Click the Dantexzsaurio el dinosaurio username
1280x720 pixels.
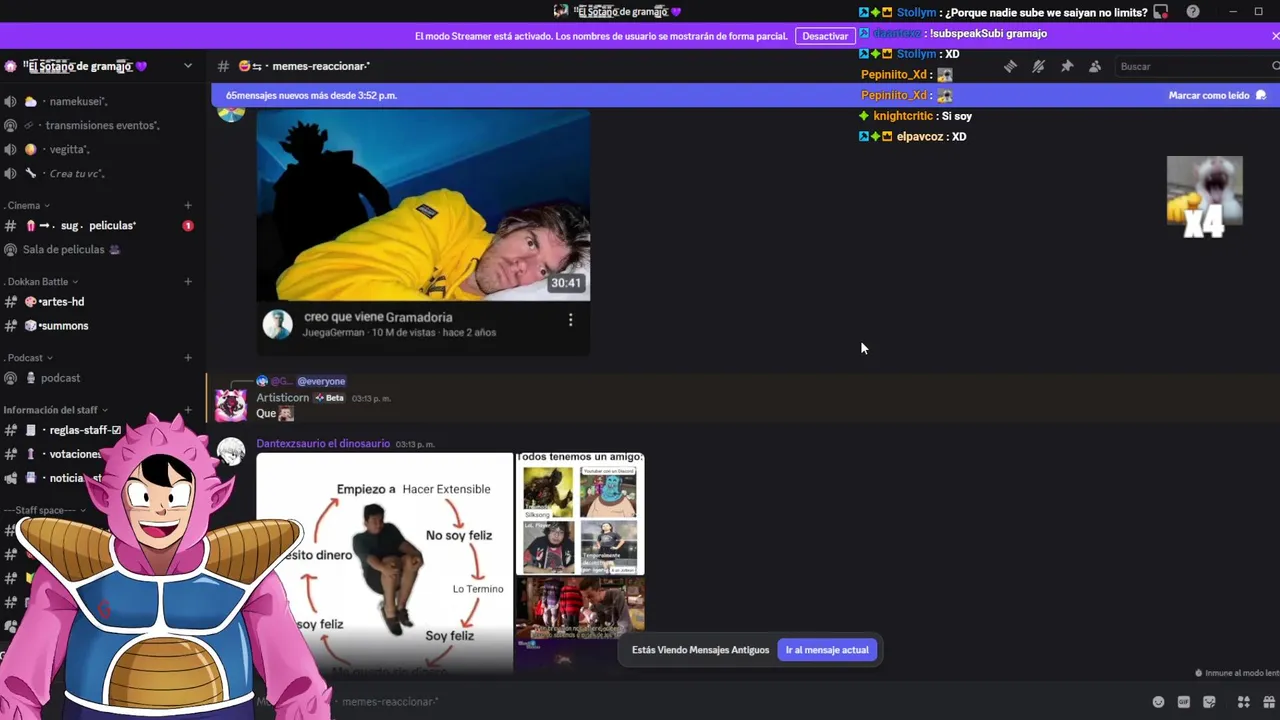[323, 444]
